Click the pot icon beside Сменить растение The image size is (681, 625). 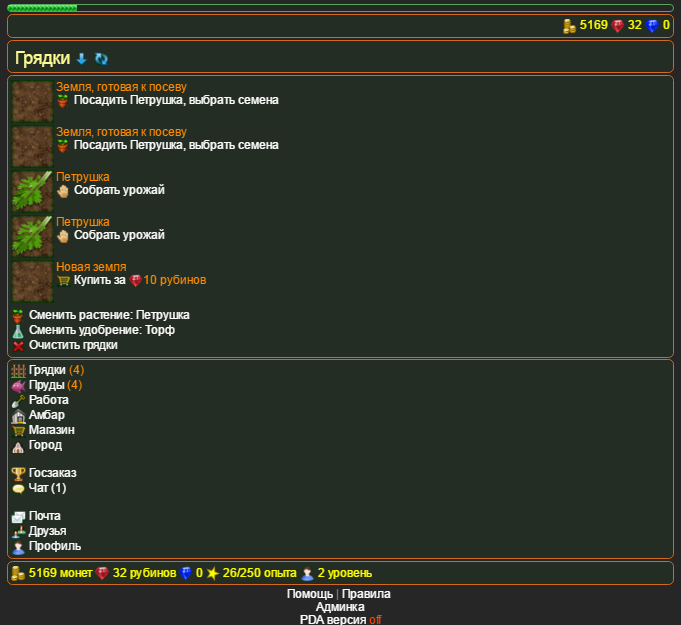click(x=18, y=316)
